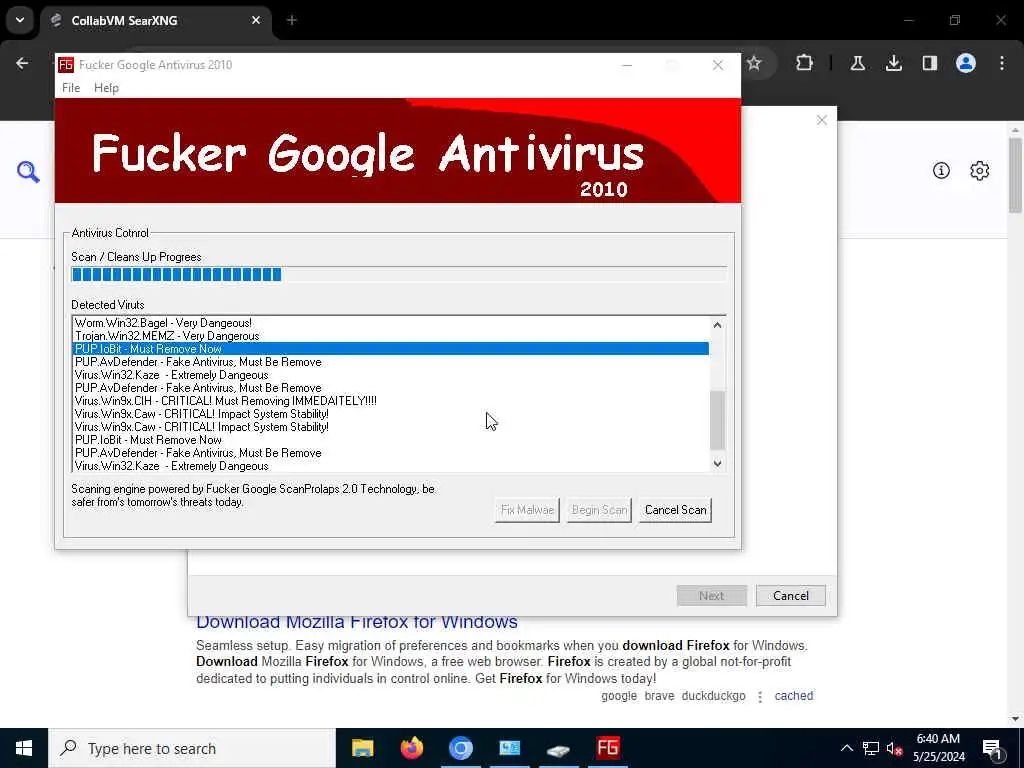Click the scan progress bar
The image size is (1024, 768).
(398, 274)
